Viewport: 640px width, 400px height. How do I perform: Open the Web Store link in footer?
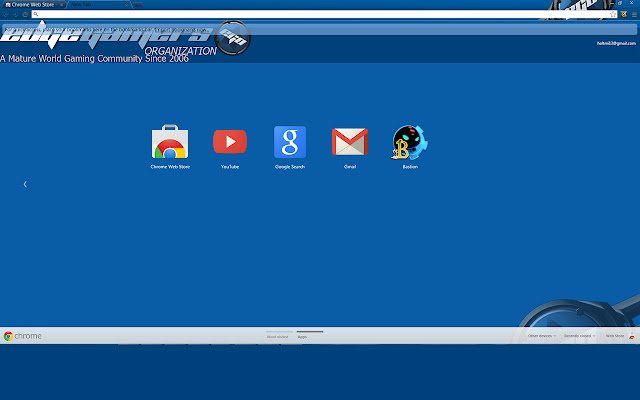pyautogui.click(x=615, y=336)
